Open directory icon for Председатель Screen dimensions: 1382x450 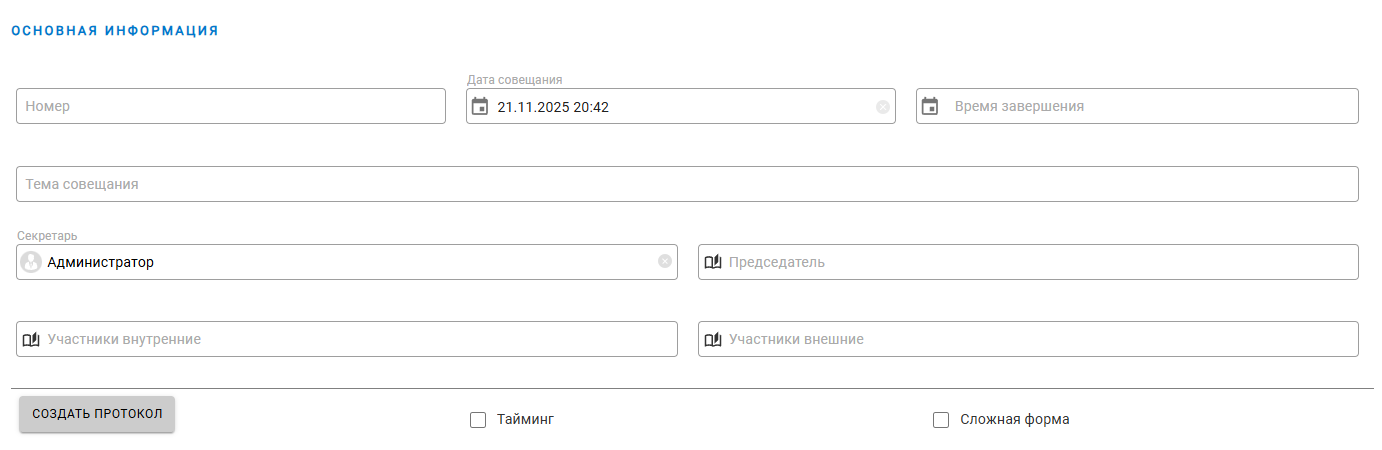713,262
